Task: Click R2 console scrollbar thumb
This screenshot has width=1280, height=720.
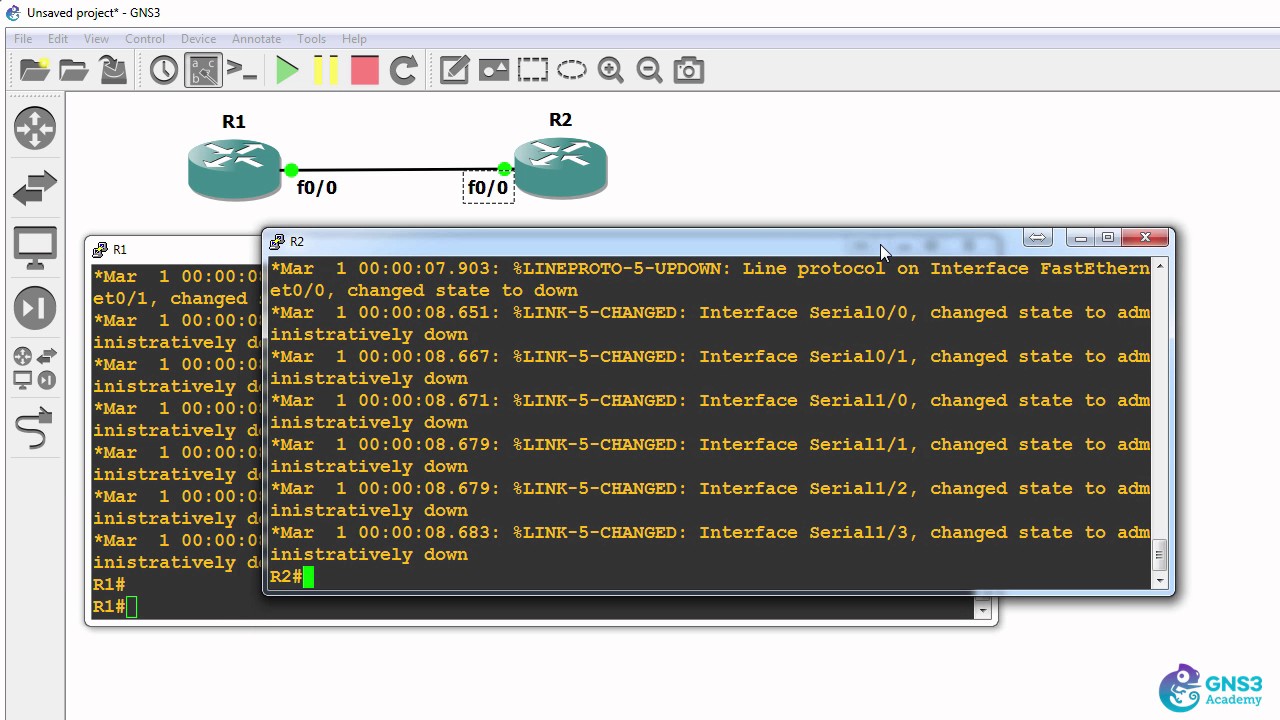Action: click(x=1160, y=554)
